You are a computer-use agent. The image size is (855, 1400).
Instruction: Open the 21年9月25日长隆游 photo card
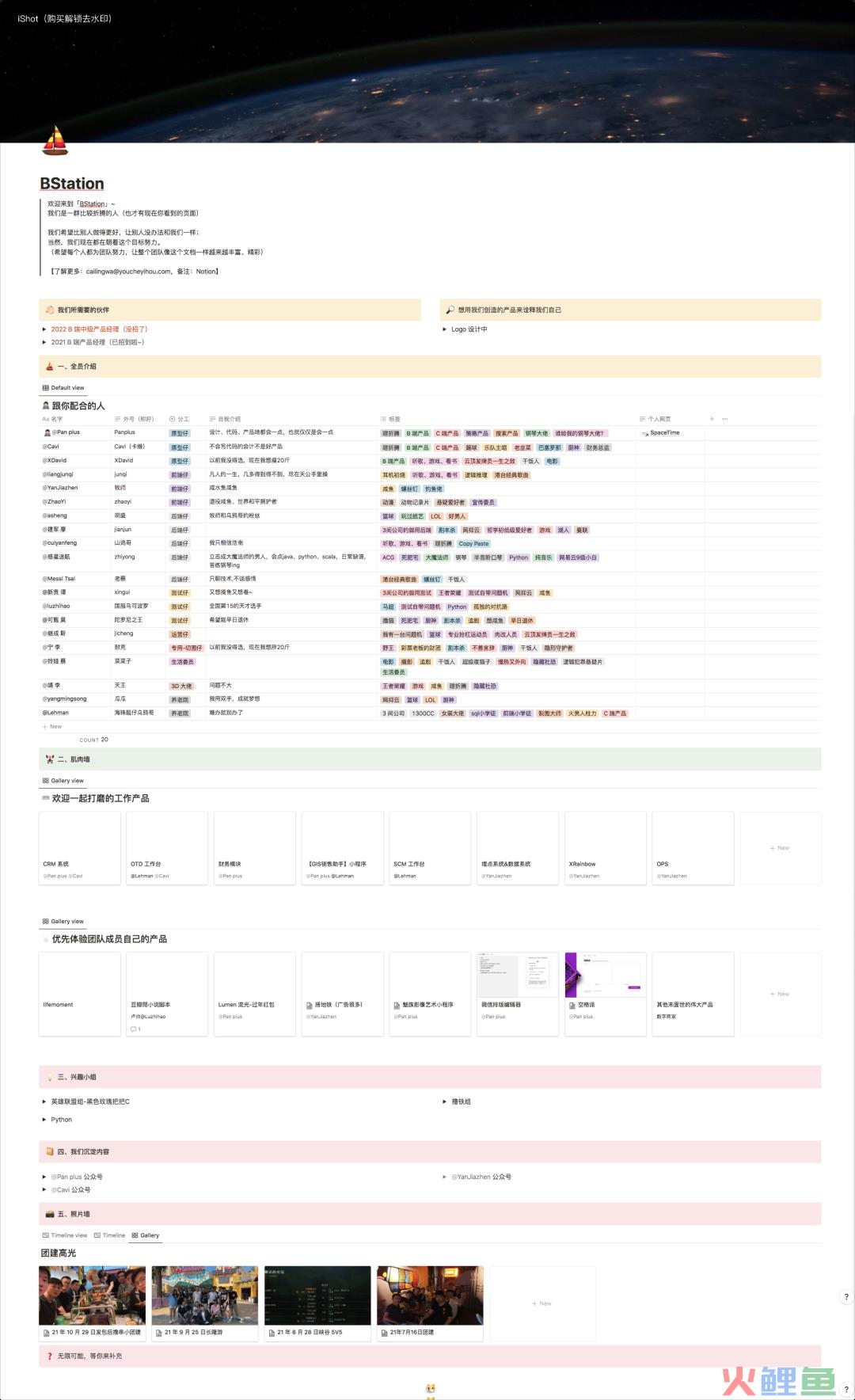tap(205, 1303)
